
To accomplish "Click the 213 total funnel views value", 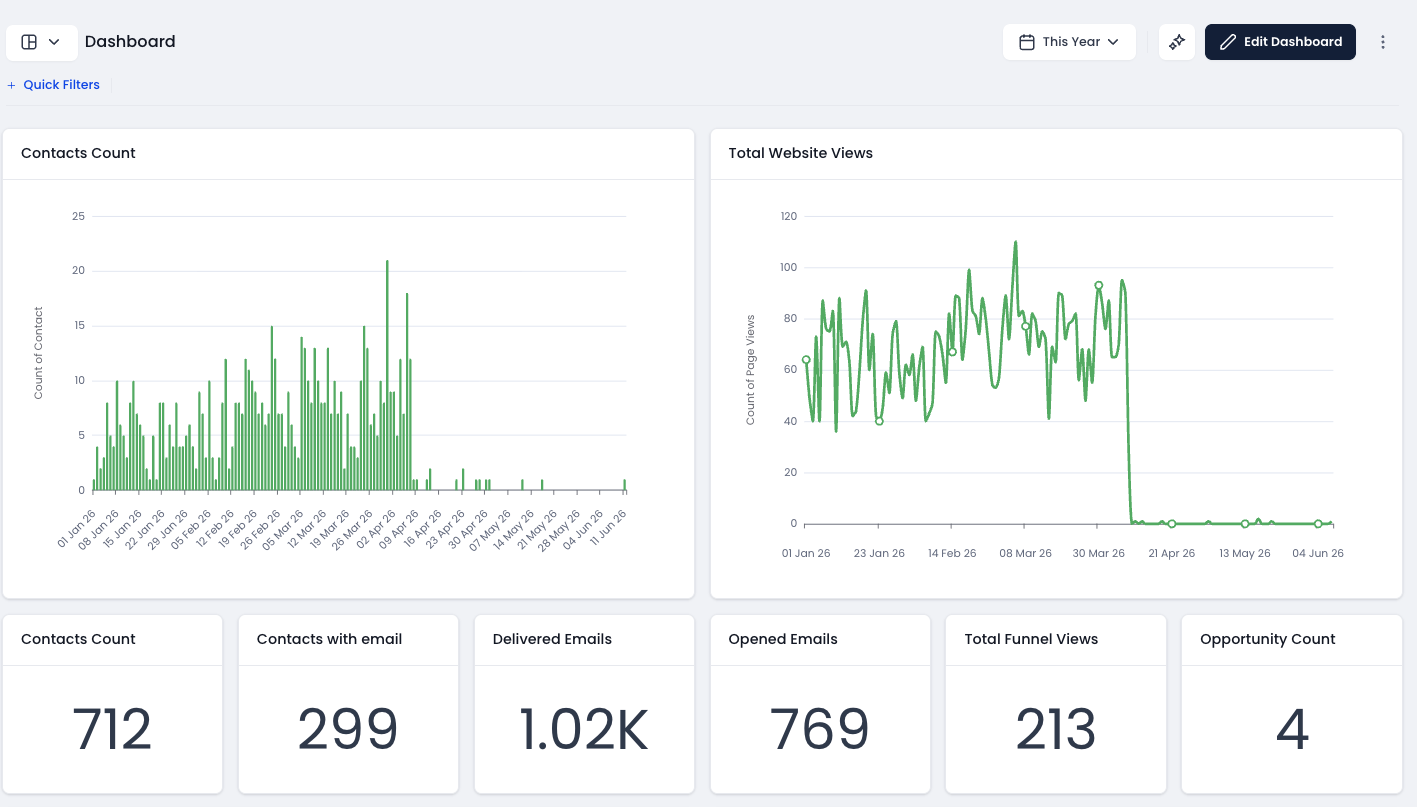I will pos(1056,729).
